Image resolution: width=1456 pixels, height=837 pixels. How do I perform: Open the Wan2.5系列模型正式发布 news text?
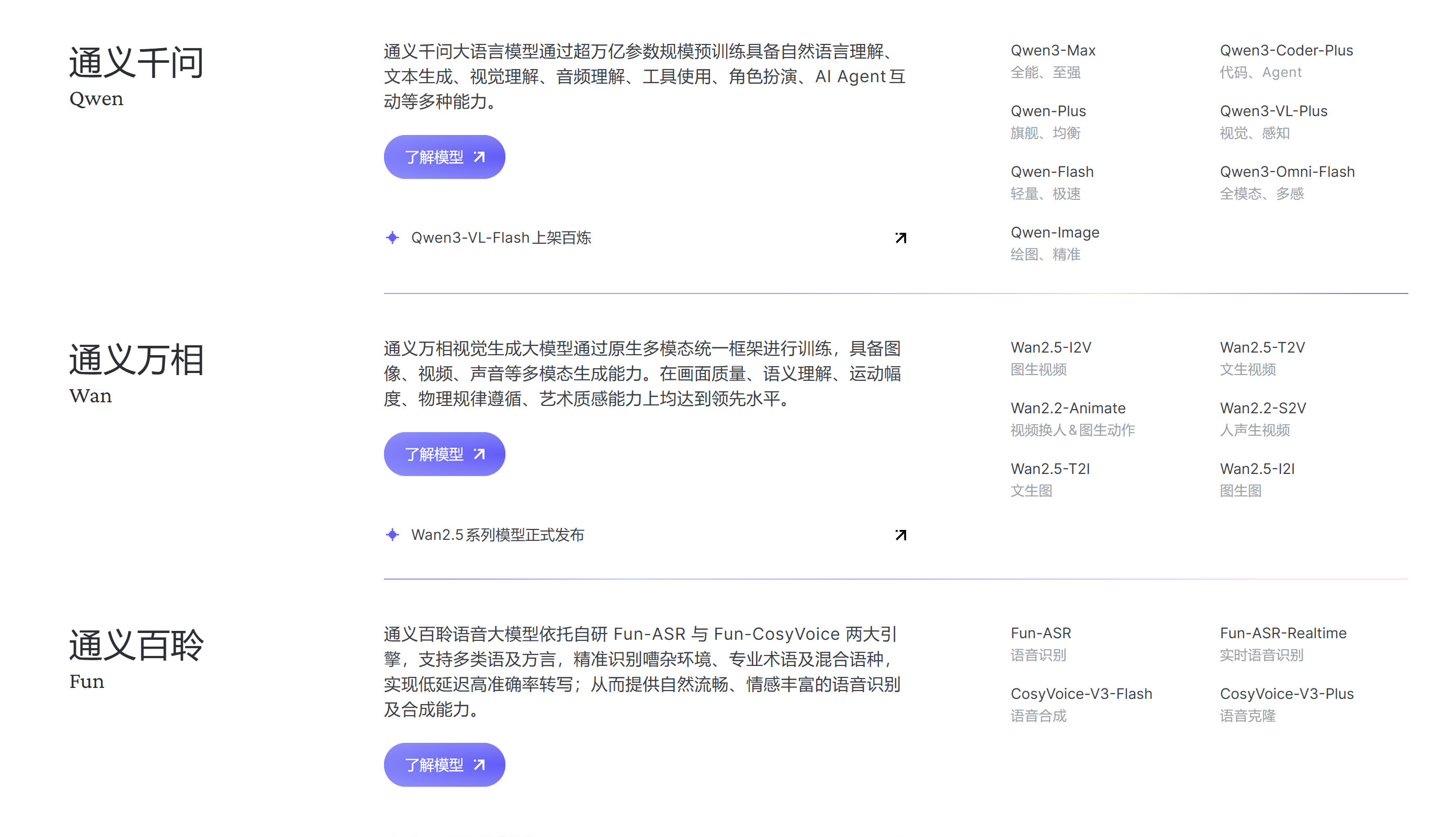(x=497, y=535)
